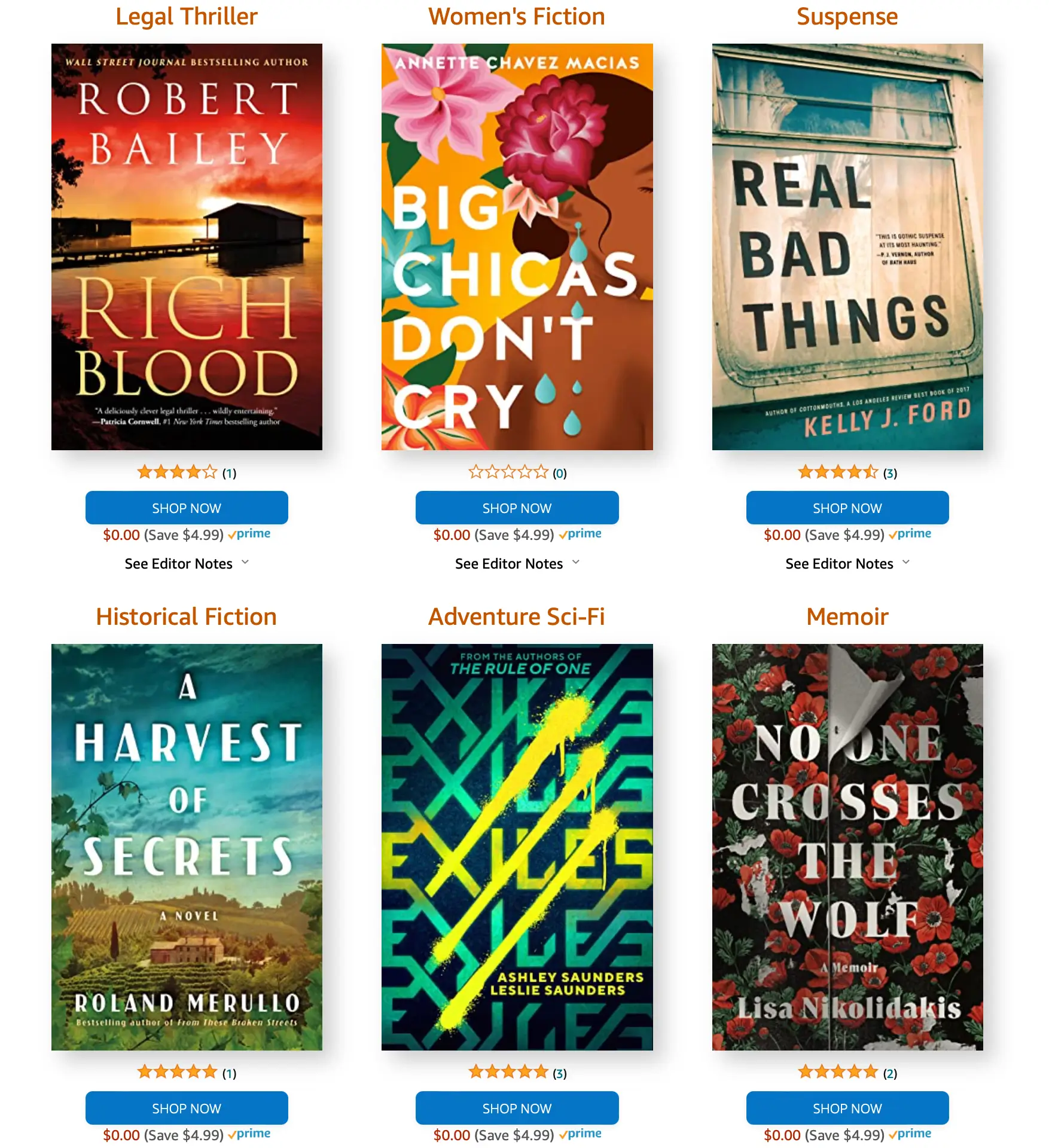Image resolution: width=1049 pixels, height=1148 pixels.
Task: Shop now for Rich Blood
Action: tap(187, 508)
